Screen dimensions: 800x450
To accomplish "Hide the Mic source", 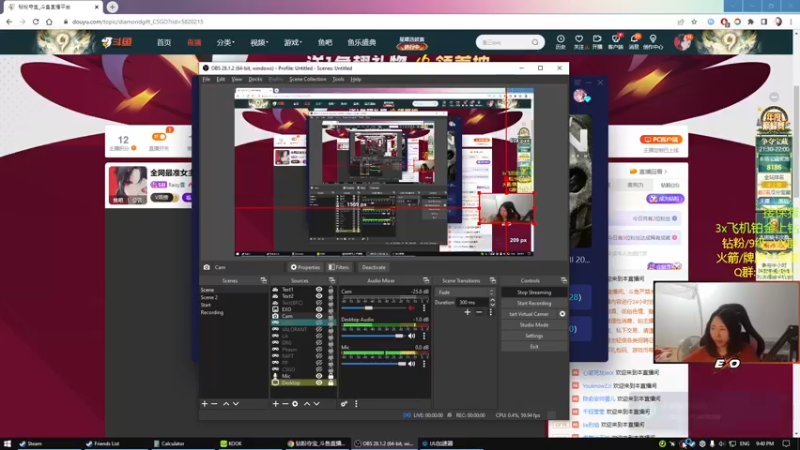I will (x=319, y=376).
